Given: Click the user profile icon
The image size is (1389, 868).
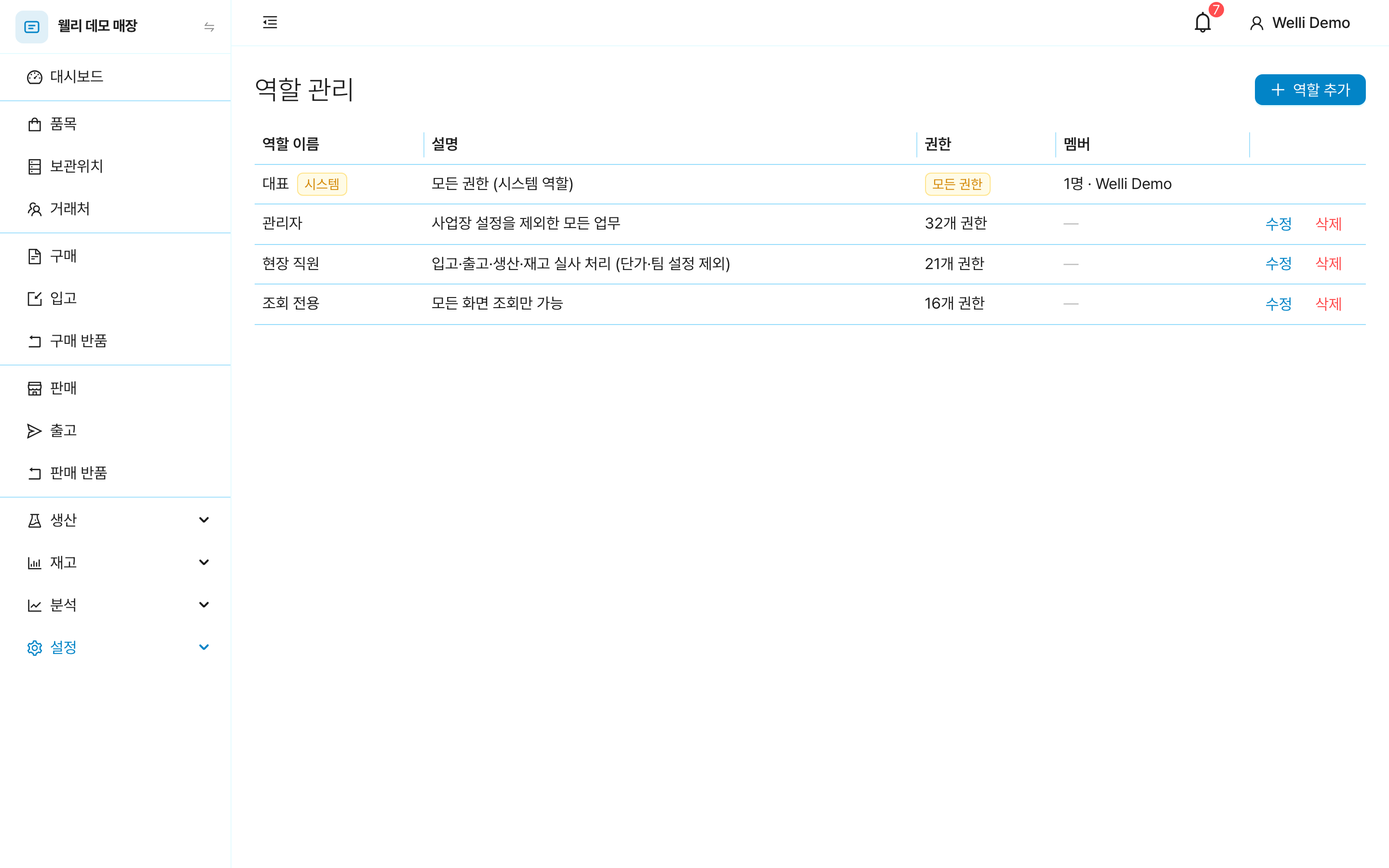Looking at the screenshot, I should [1256, 23].
